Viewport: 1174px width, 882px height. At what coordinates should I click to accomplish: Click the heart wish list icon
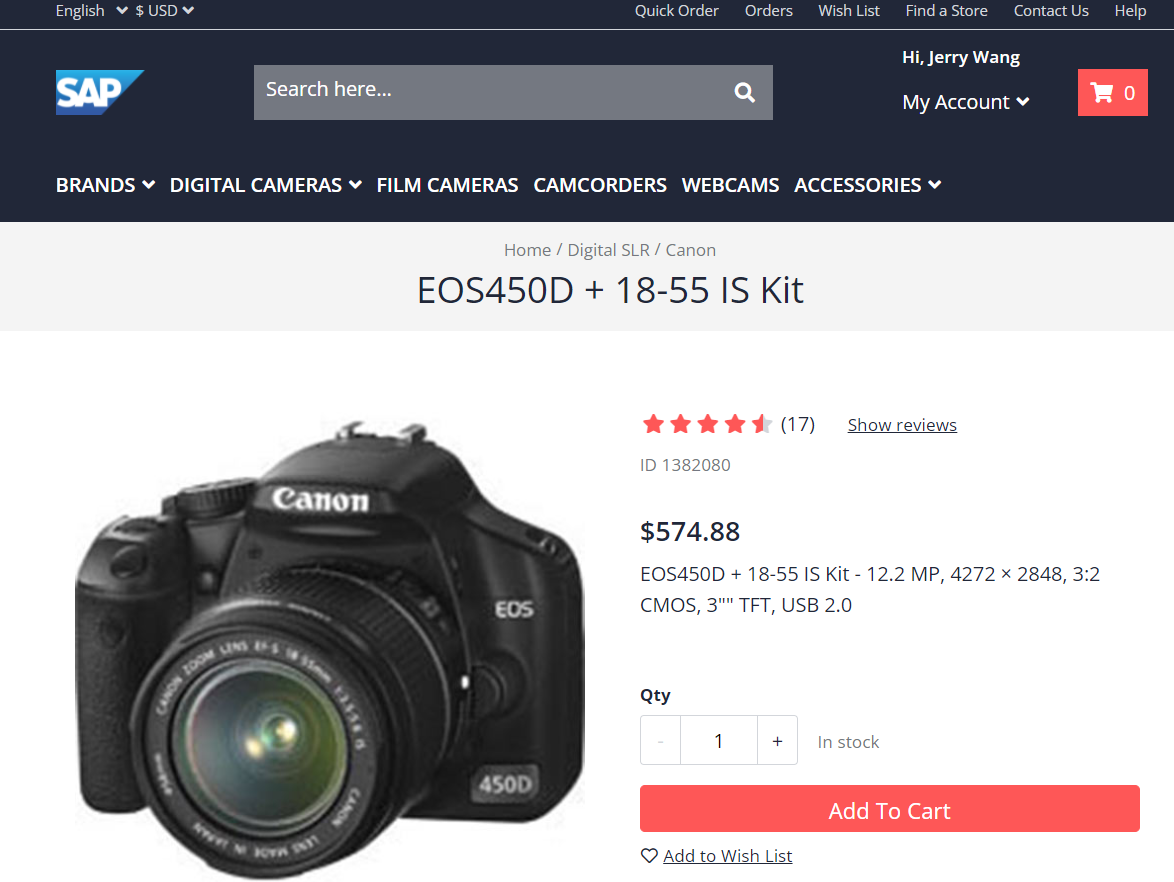(x=649, y=856)
